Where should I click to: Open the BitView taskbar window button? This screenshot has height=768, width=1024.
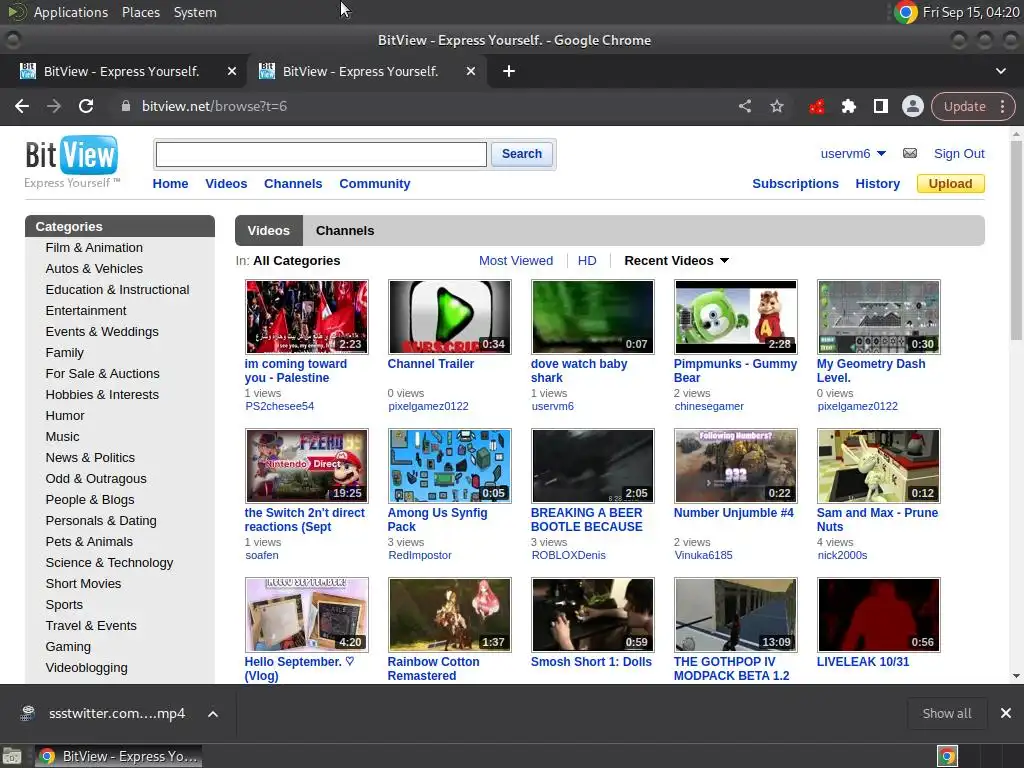[x=118, y=756]
